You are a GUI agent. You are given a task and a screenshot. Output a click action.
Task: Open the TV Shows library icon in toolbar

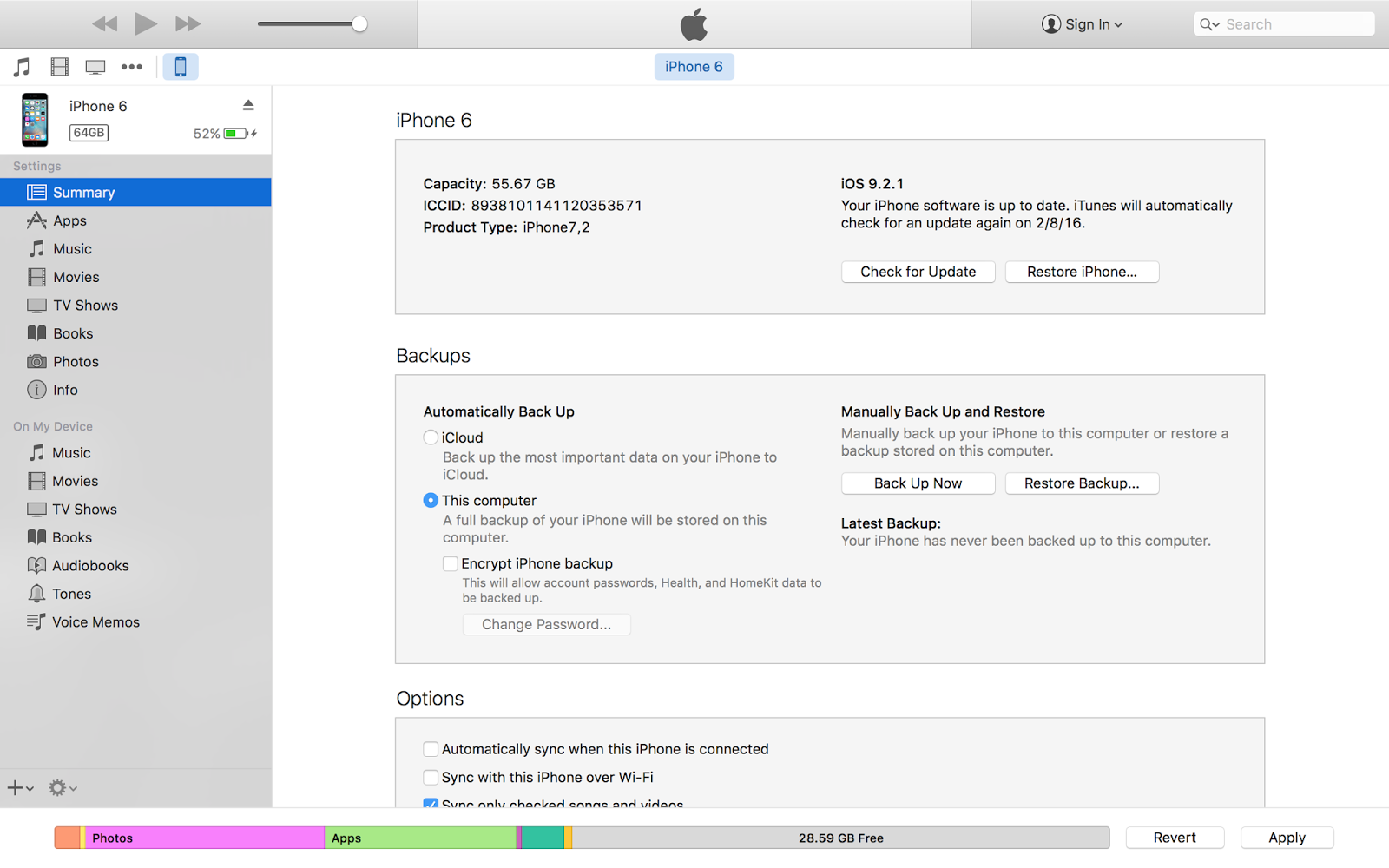pos(95,67)
